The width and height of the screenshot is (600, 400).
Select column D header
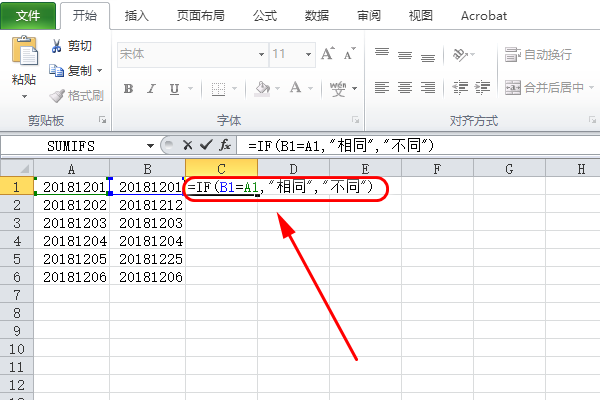click(x=293, y=168)
